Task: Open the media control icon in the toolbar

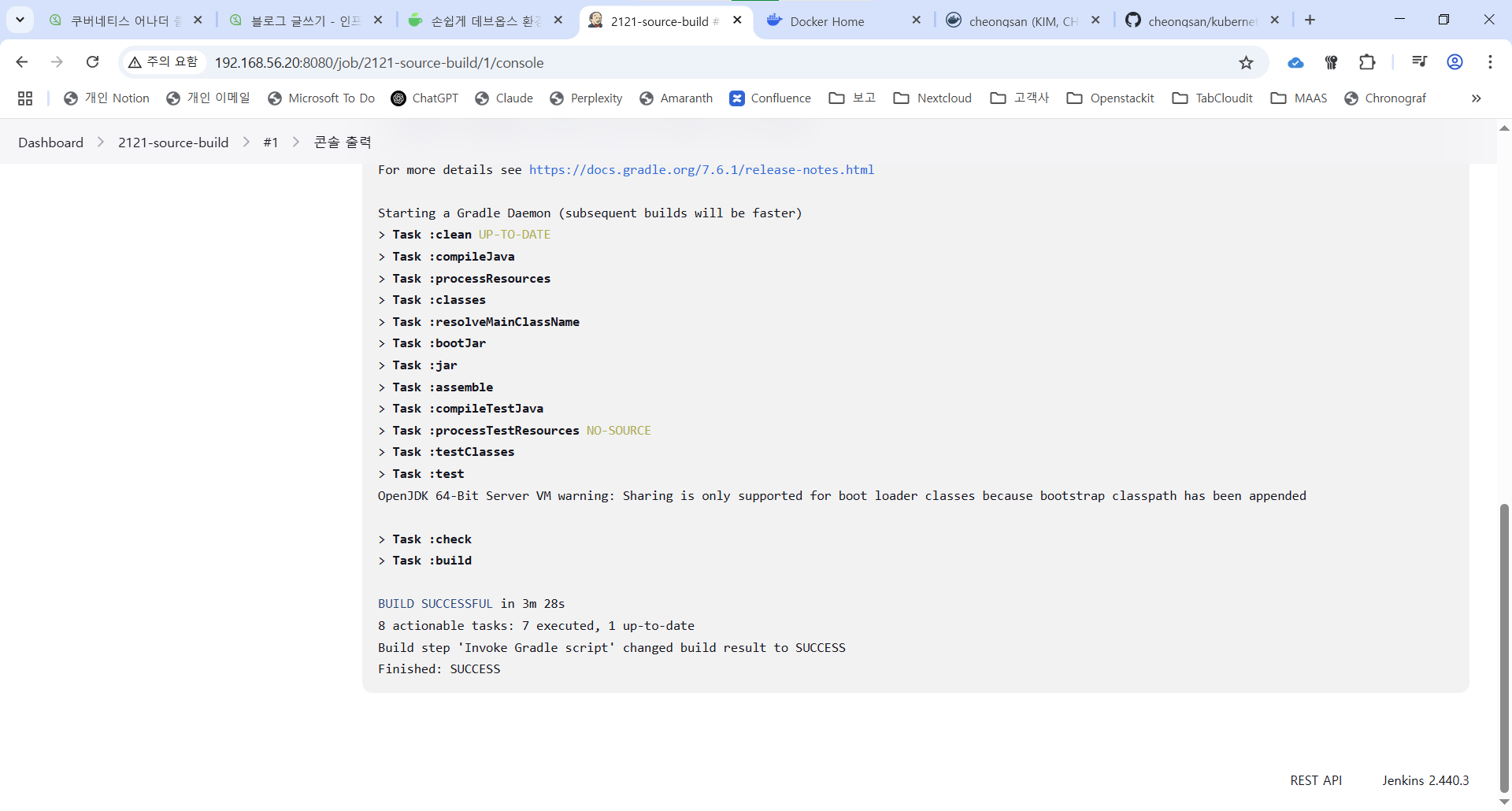Action: (x=1419, y=62)
